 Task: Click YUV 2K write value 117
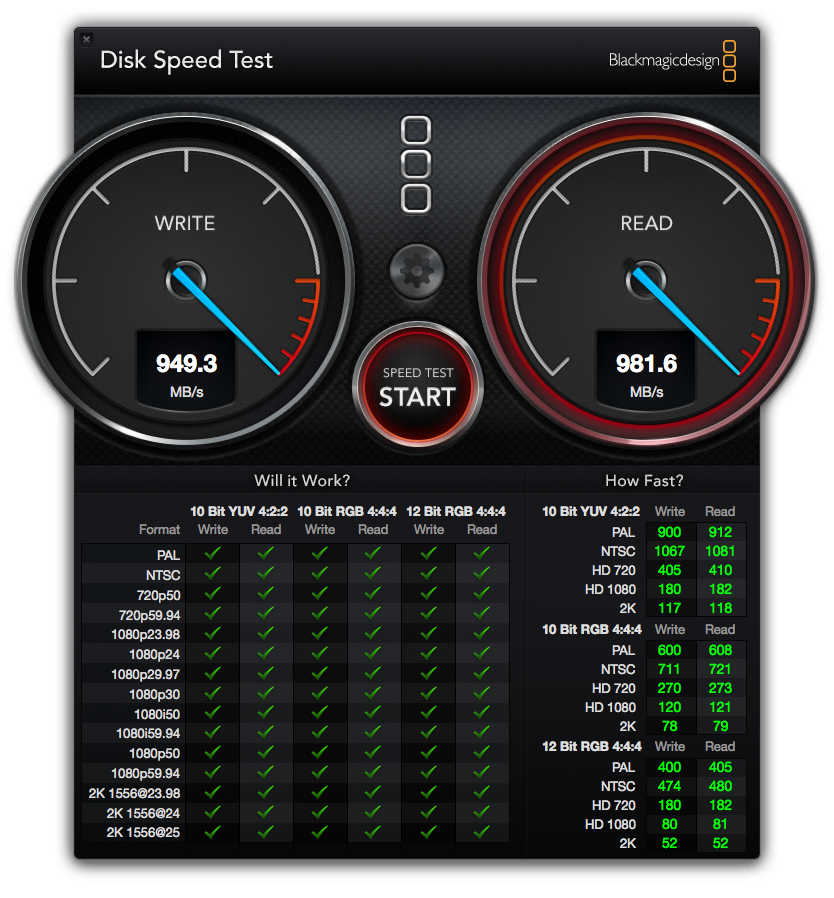point(669,608)
